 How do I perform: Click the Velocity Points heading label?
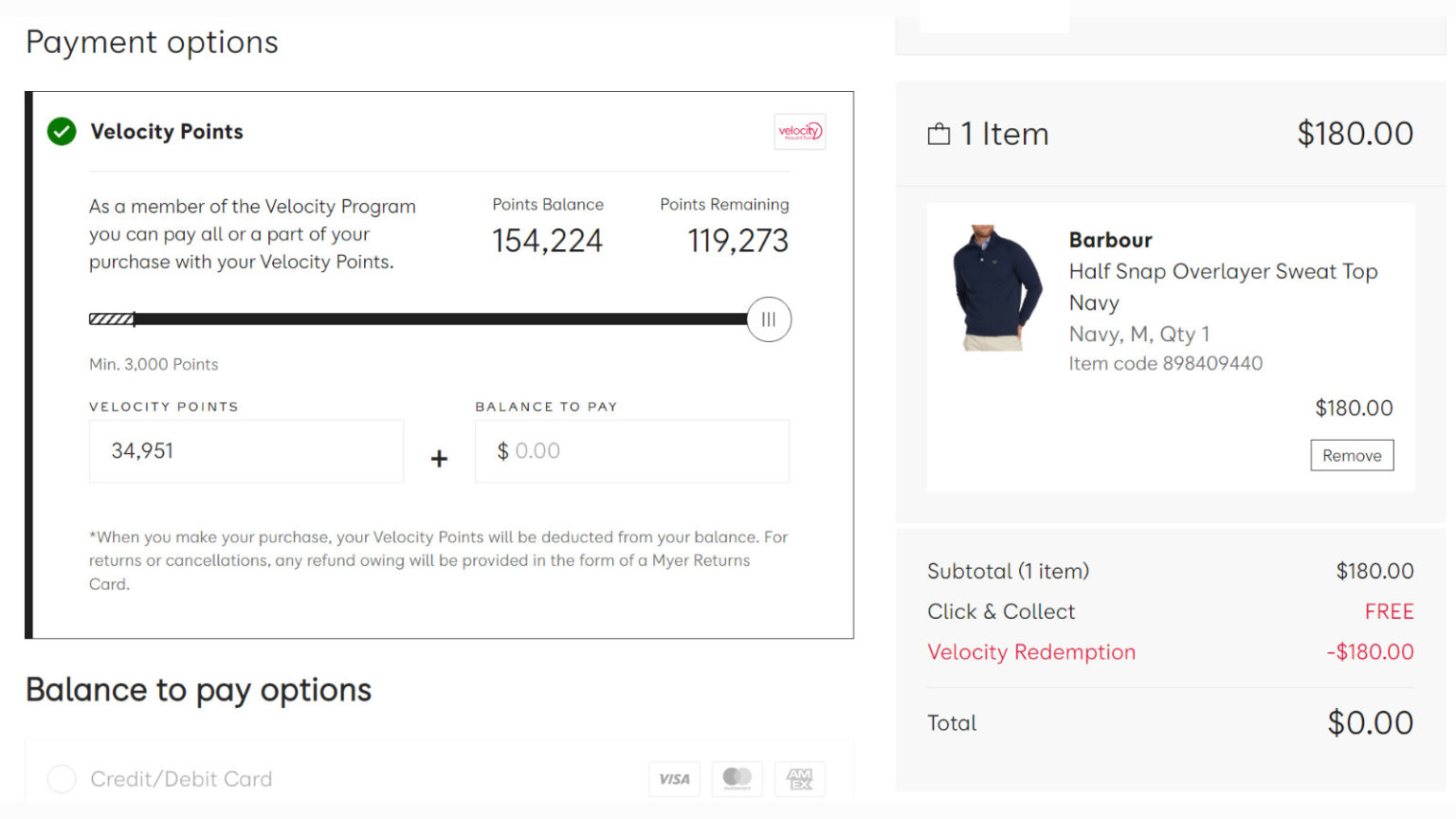coord(167,132)
